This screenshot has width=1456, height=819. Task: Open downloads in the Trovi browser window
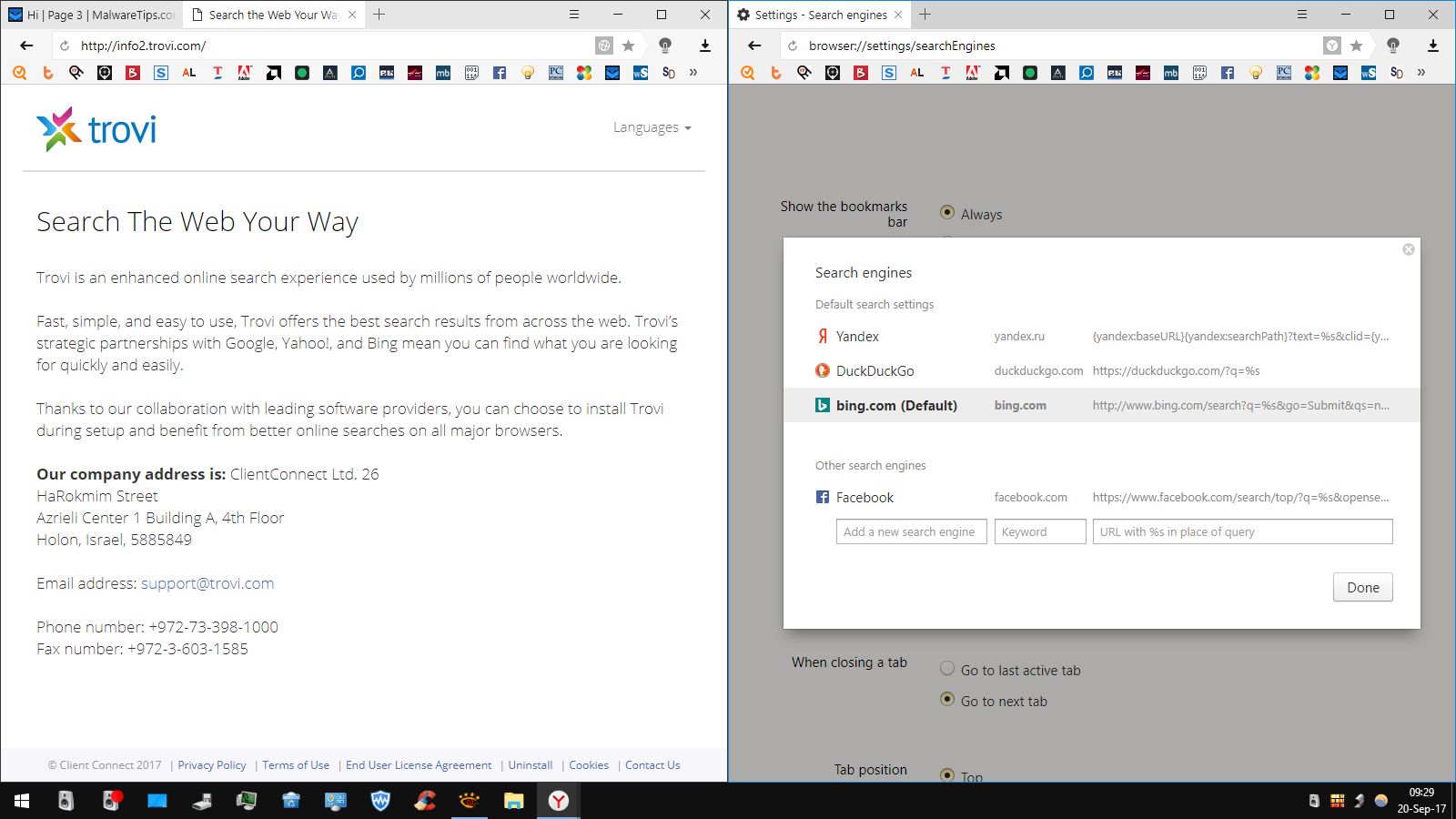coord(704,45)
